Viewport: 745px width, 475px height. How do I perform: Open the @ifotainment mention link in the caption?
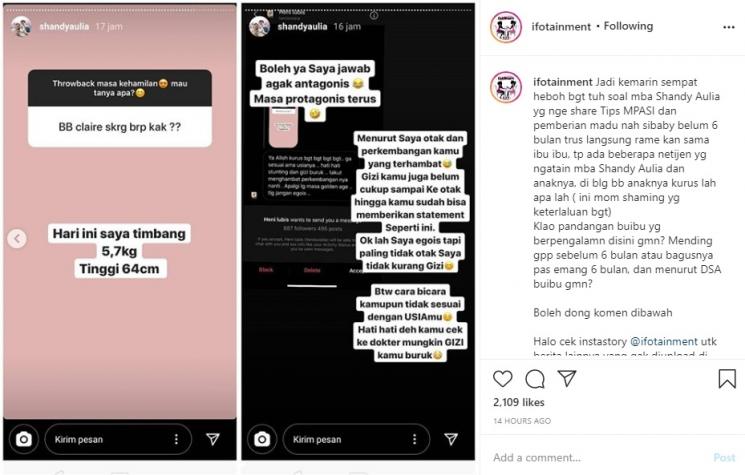coord(664,341)
